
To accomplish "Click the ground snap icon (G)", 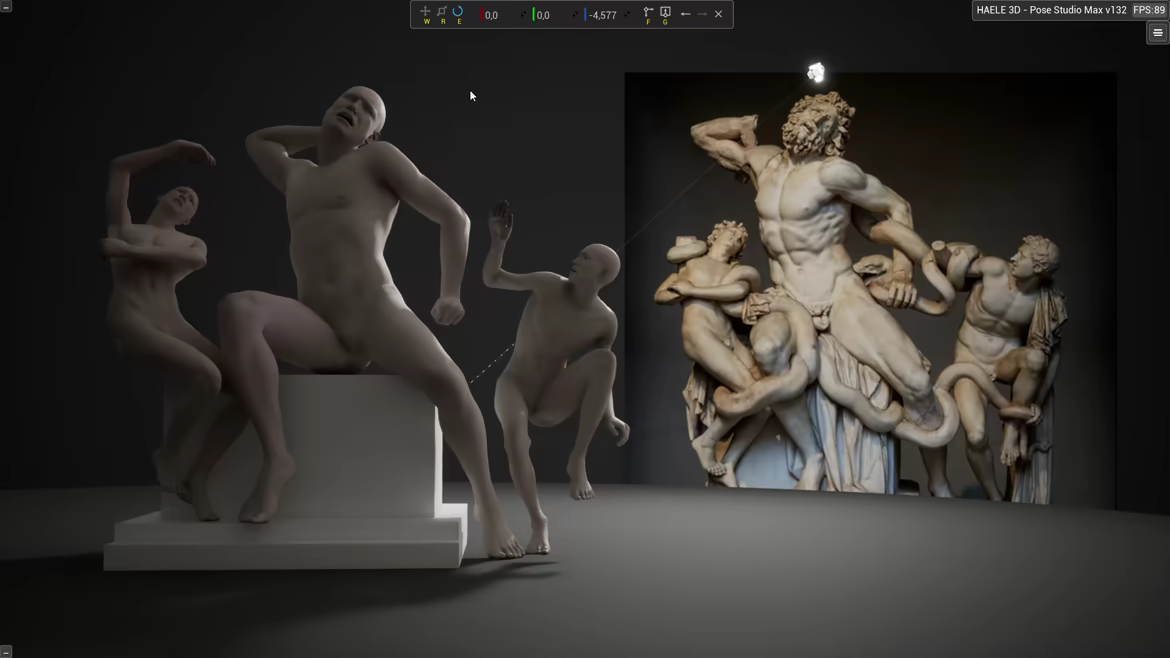I will point(665,13).
